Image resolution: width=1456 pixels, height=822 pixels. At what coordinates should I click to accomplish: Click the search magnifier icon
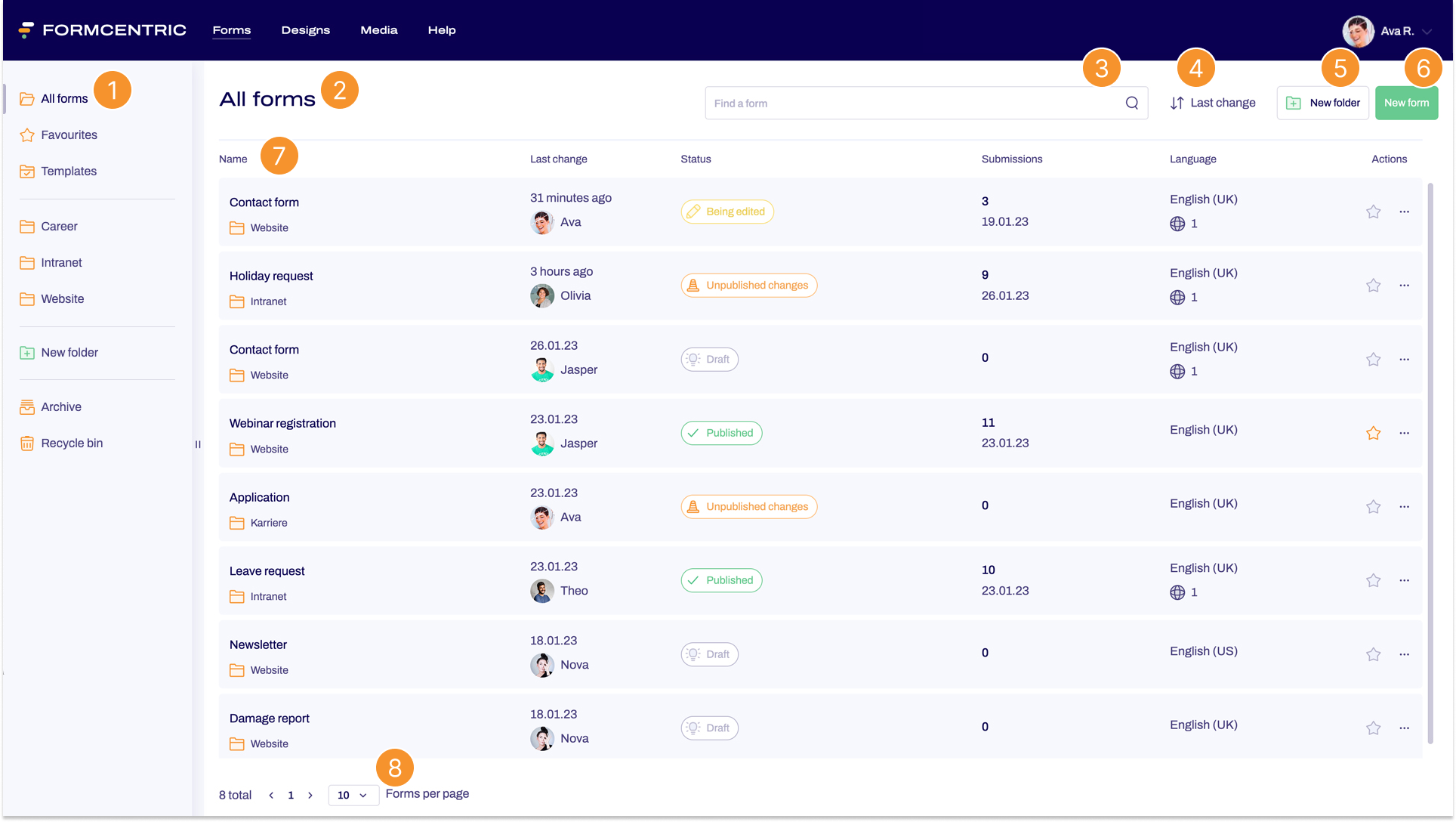1131,104
